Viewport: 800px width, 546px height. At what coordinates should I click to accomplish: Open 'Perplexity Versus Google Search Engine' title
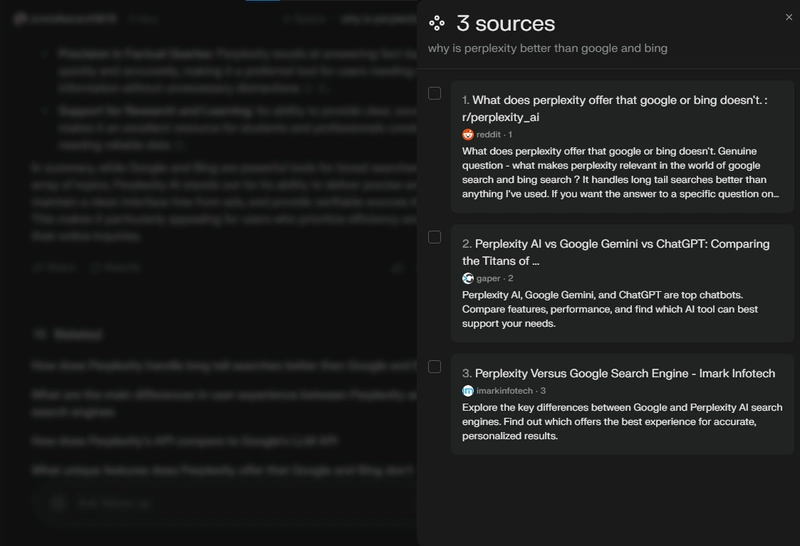tap(619, 374)
